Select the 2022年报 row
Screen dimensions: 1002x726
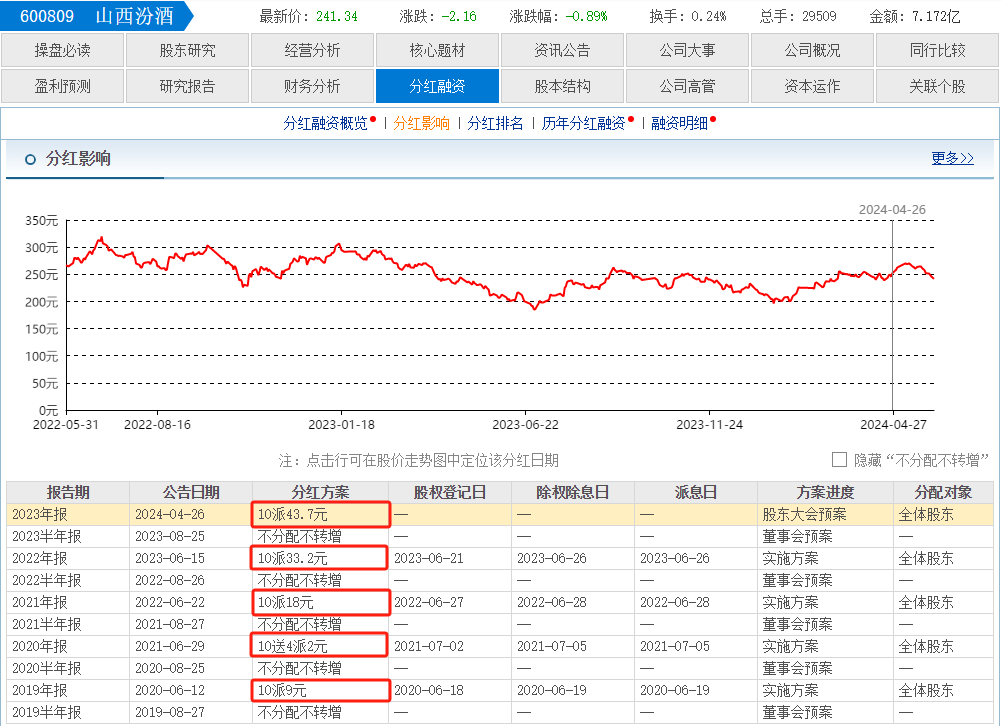tap(500, 559)
